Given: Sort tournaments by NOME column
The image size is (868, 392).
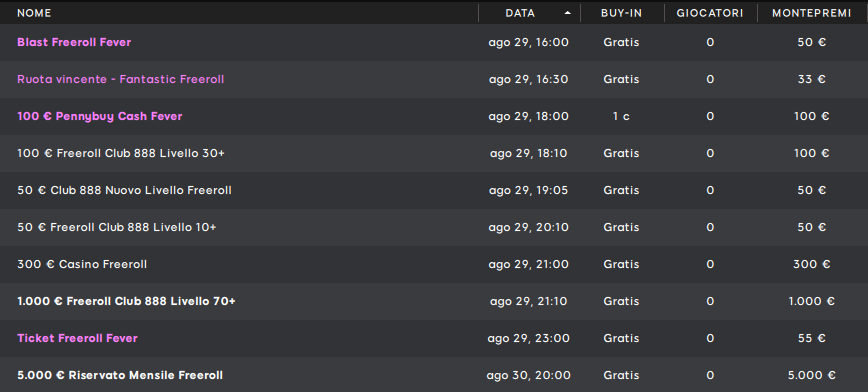Looking at the screenshot, I should (34, 13).
